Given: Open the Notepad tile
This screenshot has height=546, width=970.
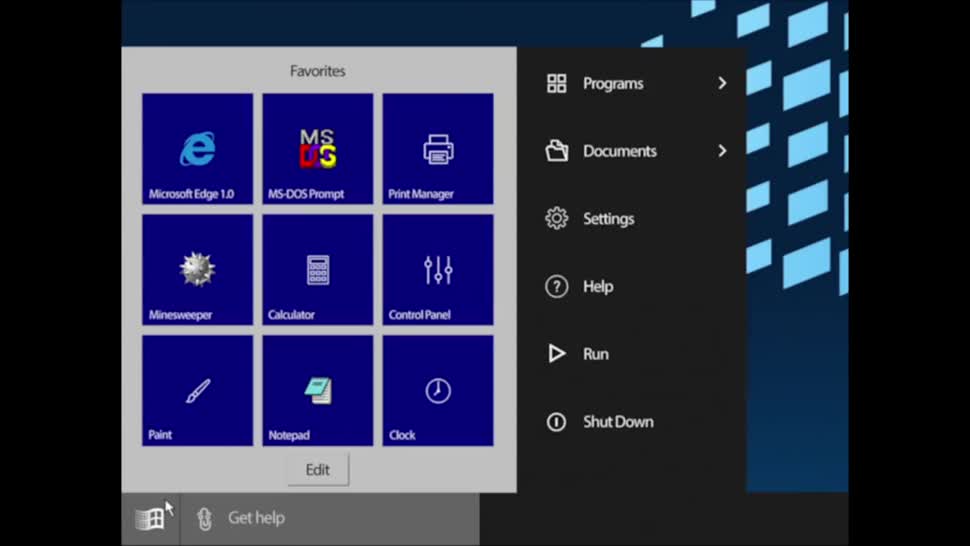Looking at the screenshot, I should (x=317, y=390).
